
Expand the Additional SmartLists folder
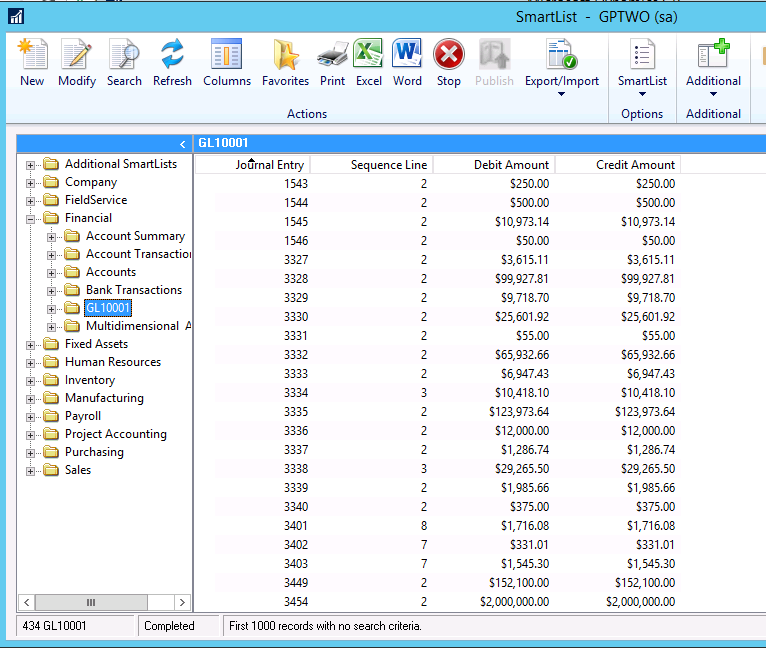click(30, 166)
